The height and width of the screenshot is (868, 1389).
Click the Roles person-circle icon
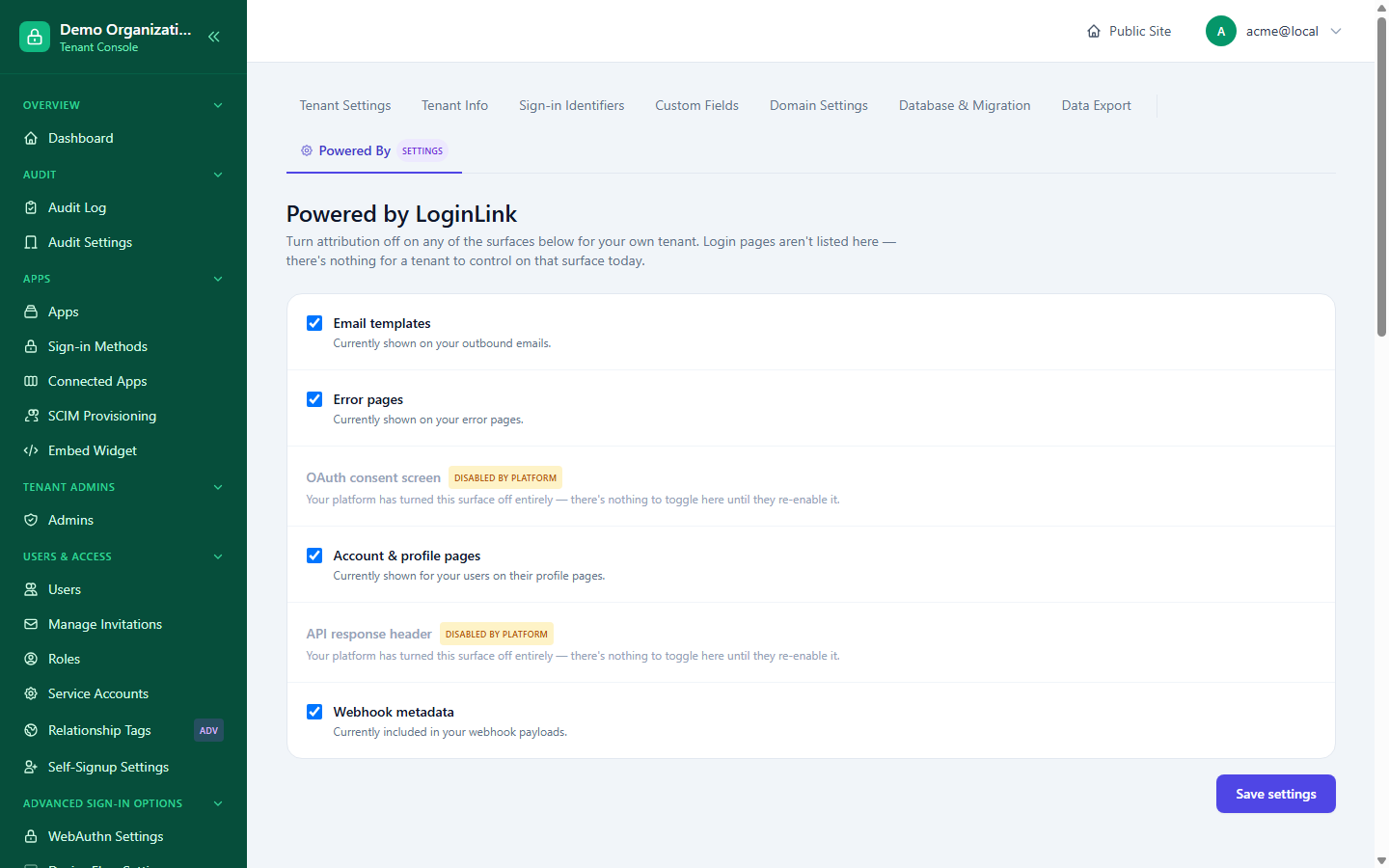[31, 659]
